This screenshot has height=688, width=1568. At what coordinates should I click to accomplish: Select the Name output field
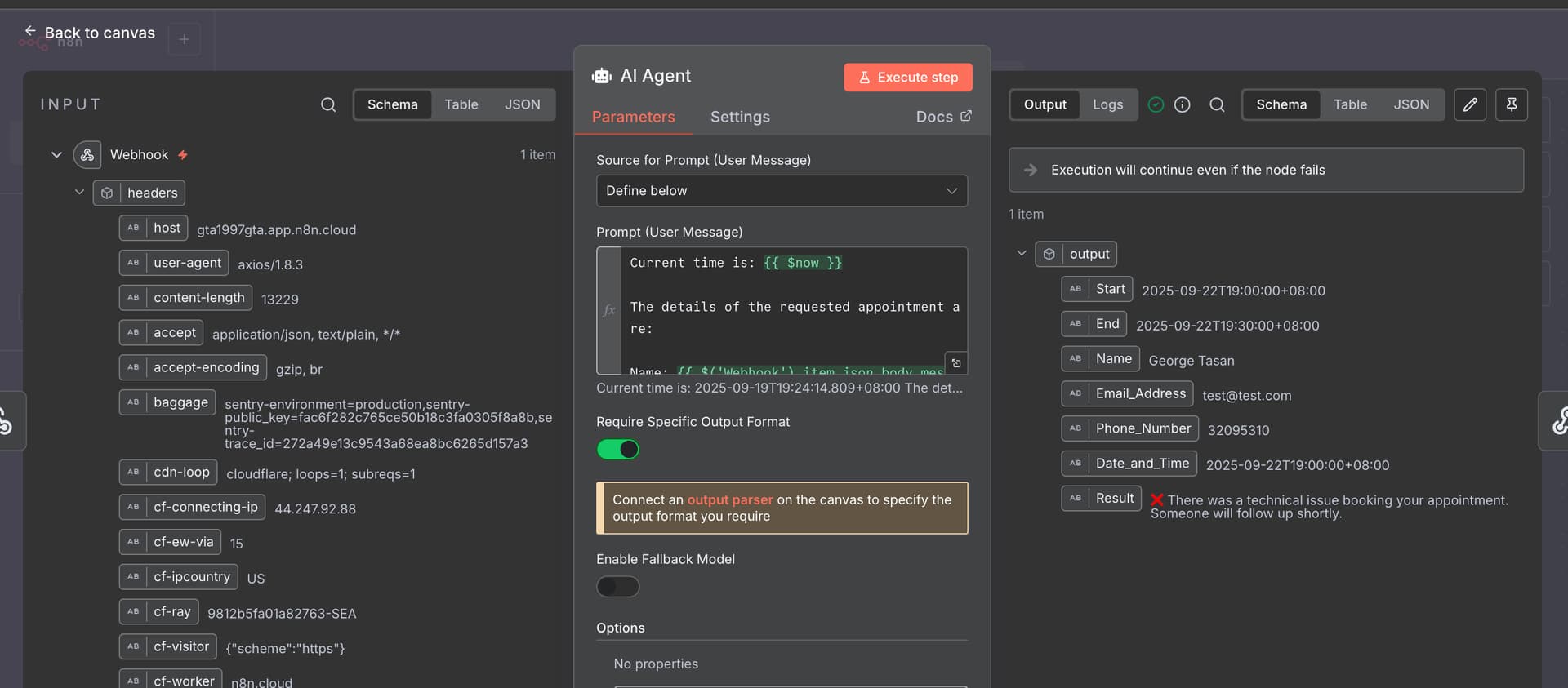point(1101,358)
